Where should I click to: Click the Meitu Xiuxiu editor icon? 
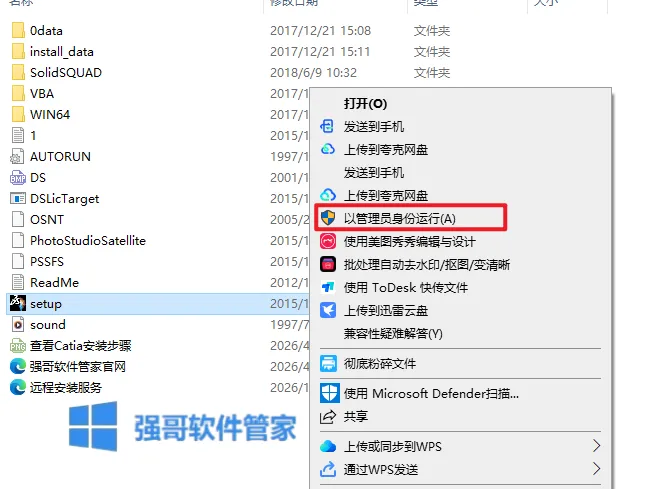point(328,241)
